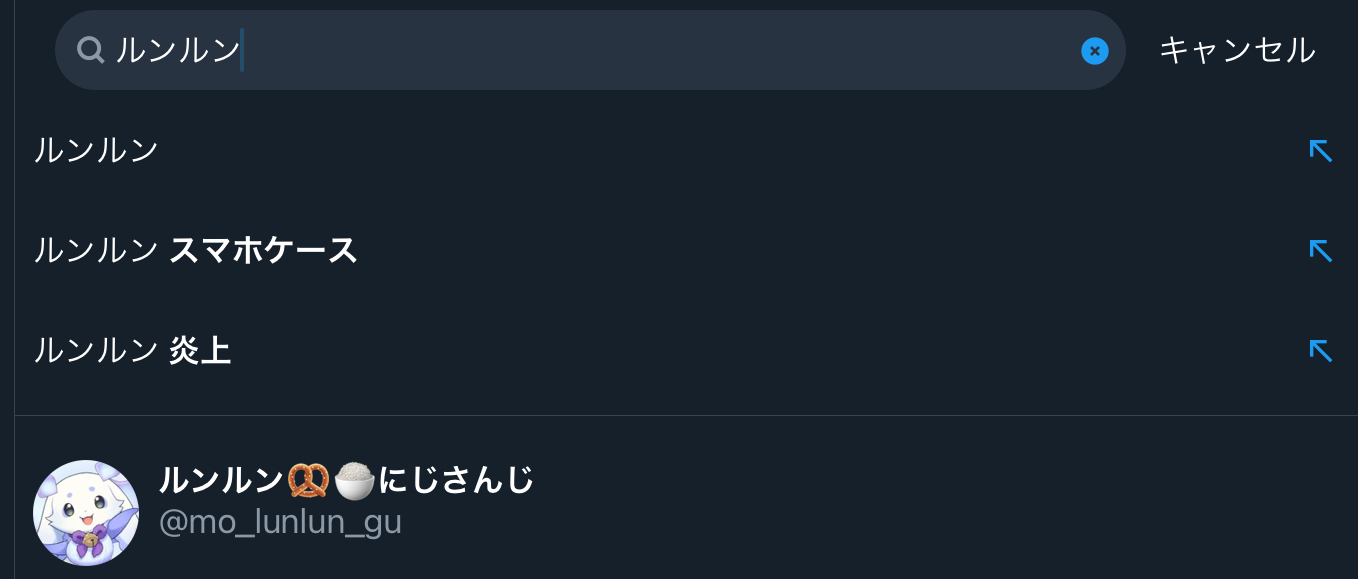
Task: Click the bold 炎上 text
Action: click(x=200, y=351)
